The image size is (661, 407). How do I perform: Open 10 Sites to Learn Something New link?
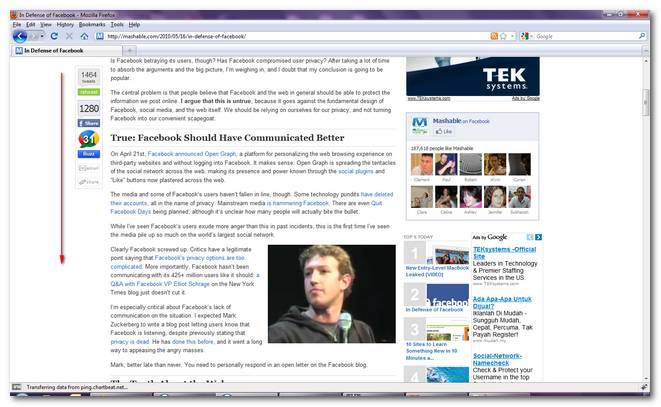point(431,351)
